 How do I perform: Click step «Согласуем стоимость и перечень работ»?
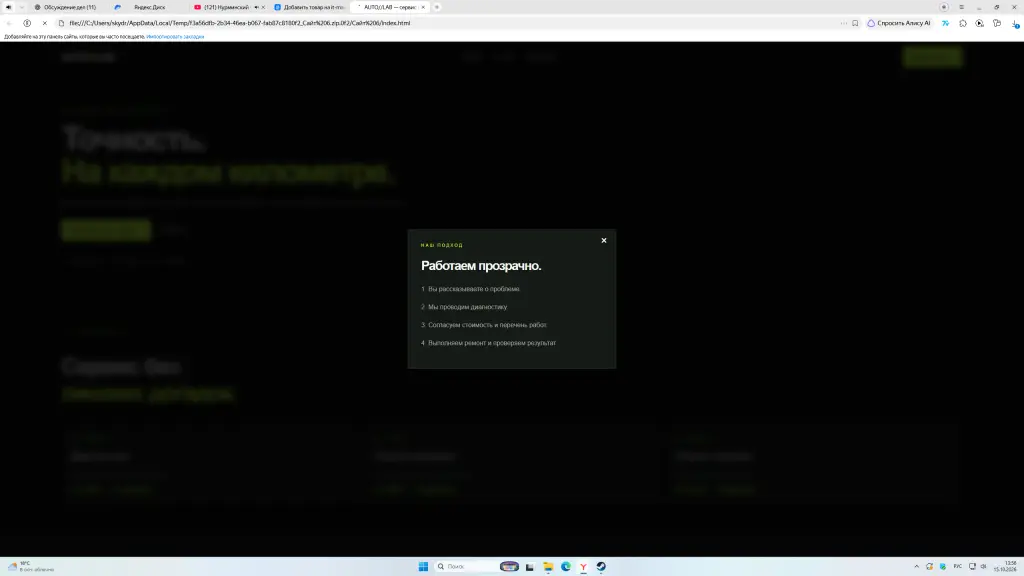pos(487,325)
